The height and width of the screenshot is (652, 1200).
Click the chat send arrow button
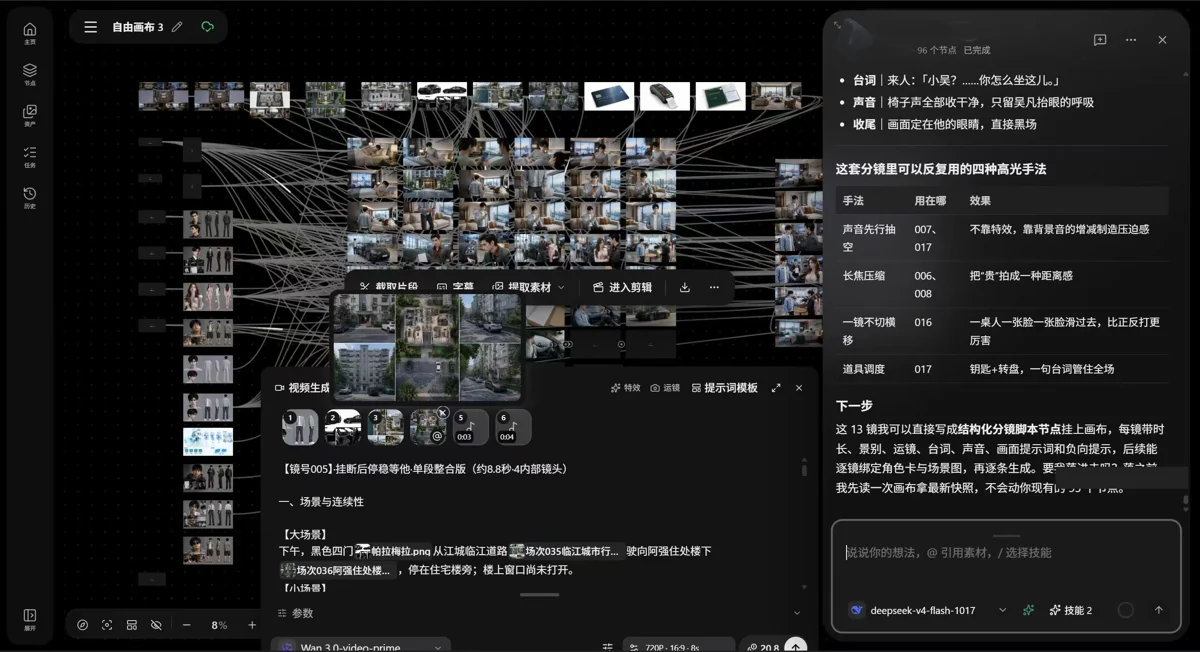pyautogui.click(x=1159, y=610)
